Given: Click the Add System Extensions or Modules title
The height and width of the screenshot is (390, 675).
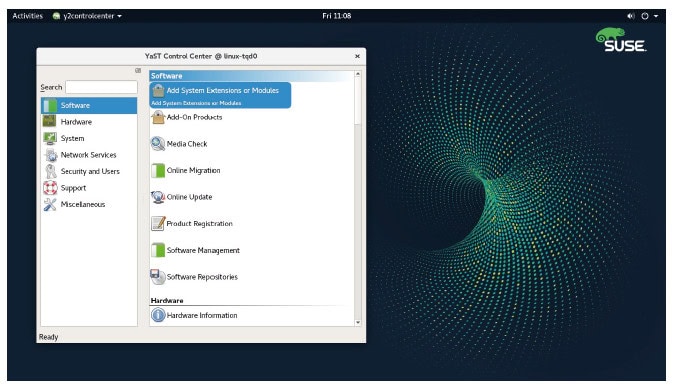Looking at the screenshot, I should (223, 90).
